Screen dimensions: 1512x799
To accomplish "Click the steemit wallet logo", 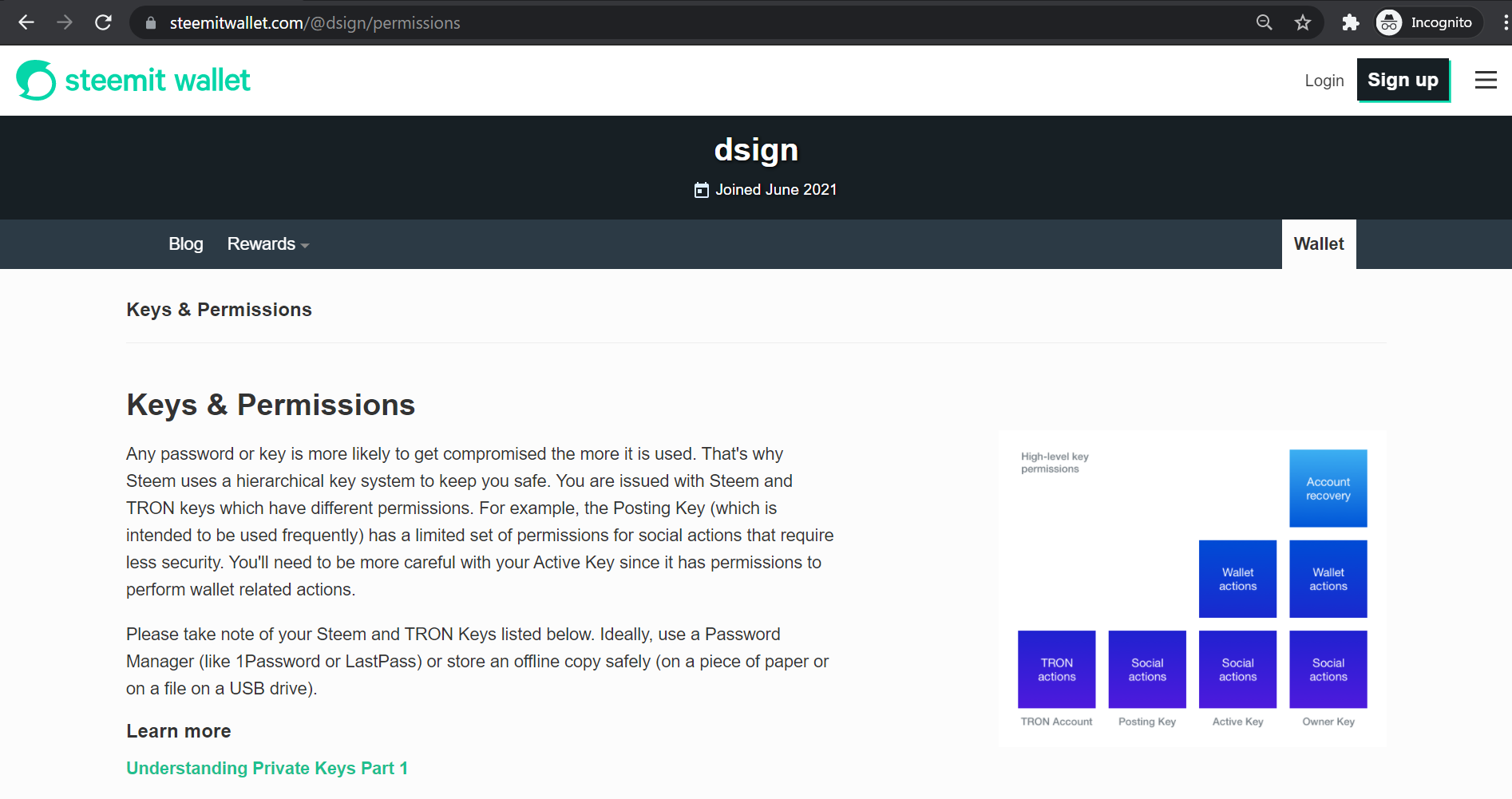I will 133,80.
